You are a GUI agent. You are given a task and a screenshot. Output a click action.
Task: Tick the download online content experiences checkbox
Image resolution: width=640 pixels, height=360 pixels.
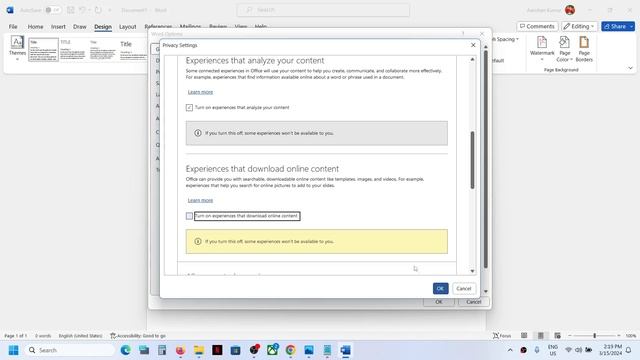(189, 216)
